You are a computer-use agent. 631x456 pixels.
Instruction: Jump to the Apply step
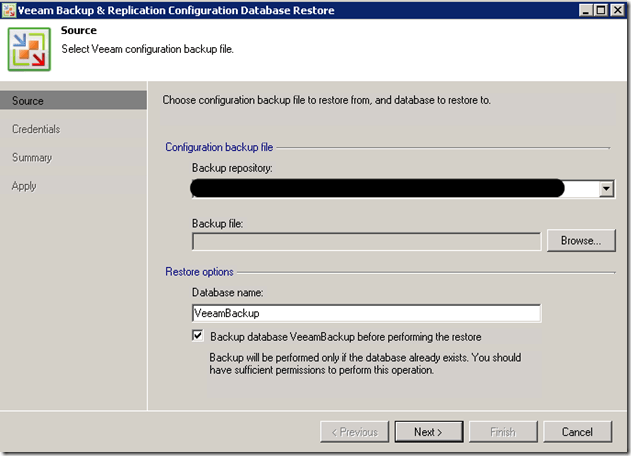pos(25,186)
